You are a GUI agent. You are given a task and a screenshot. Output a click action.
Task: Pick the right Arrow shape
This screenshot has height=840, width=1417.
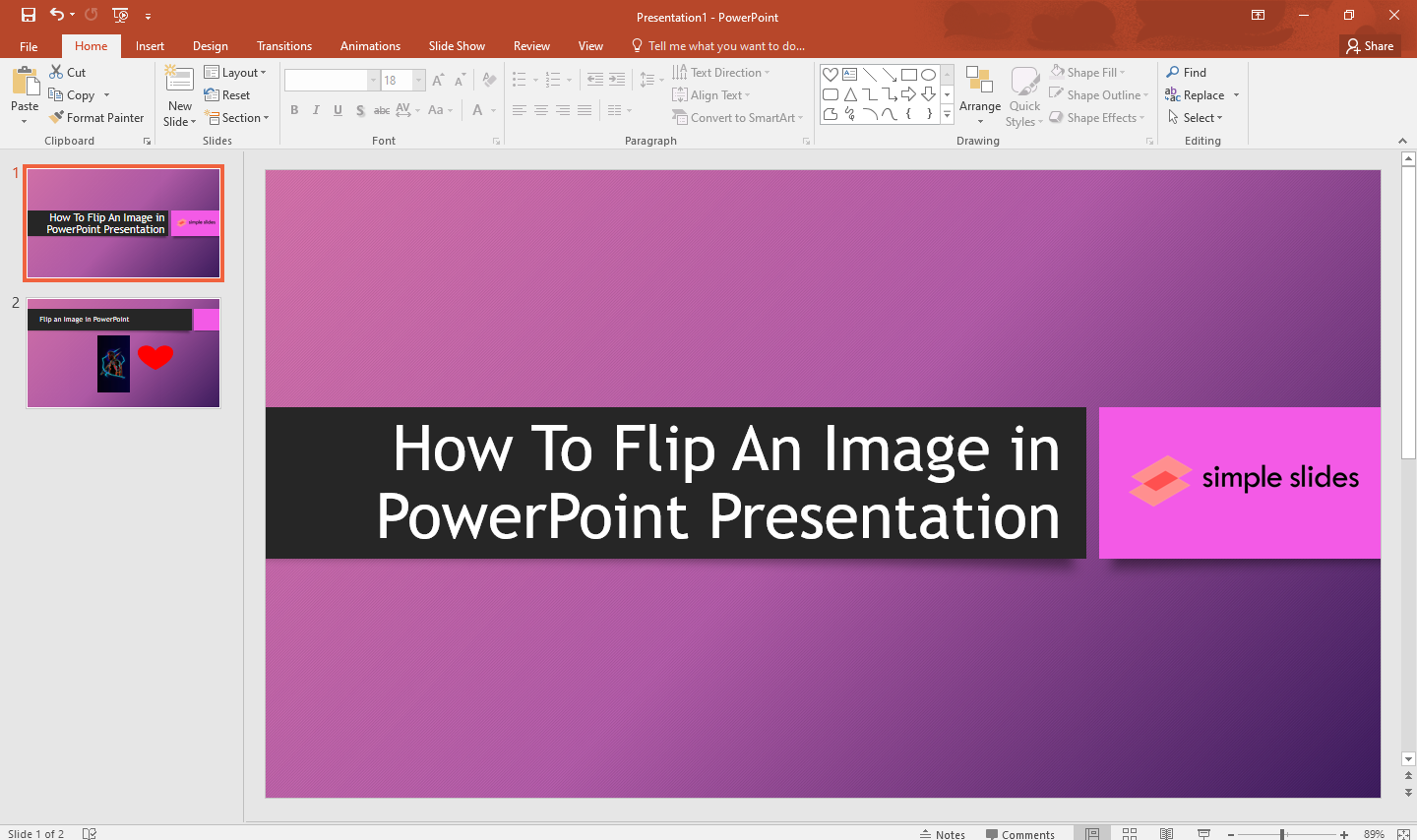click(909, 94)
